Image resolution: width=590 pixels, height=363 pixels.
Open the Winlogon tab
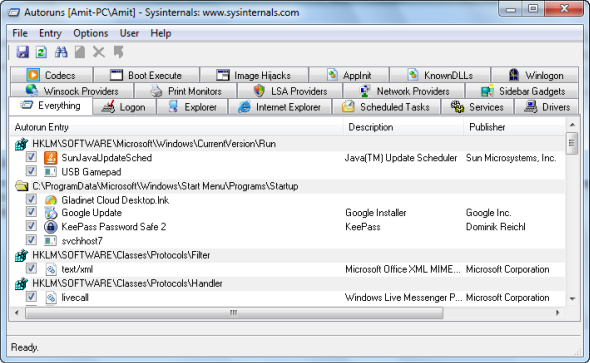pyautogui.click(x=535, y=75)
